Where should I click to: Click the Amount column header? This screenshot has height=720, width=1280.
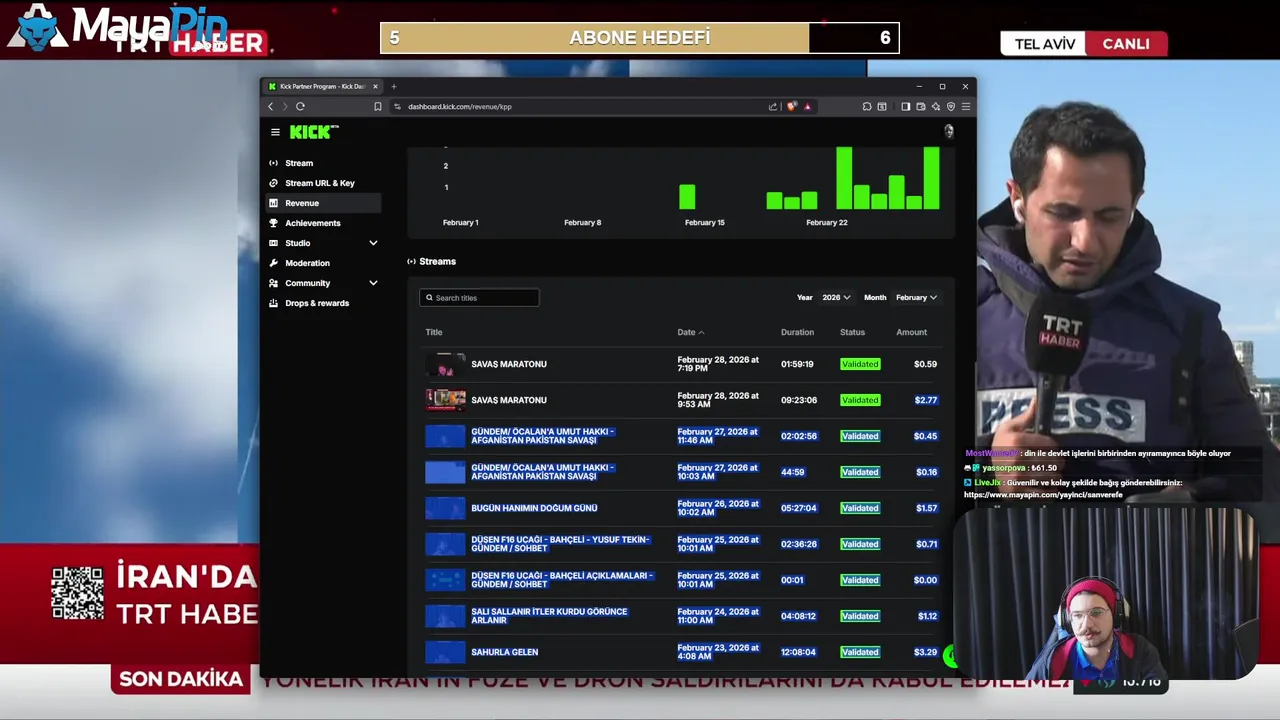[x=911, y=332]
